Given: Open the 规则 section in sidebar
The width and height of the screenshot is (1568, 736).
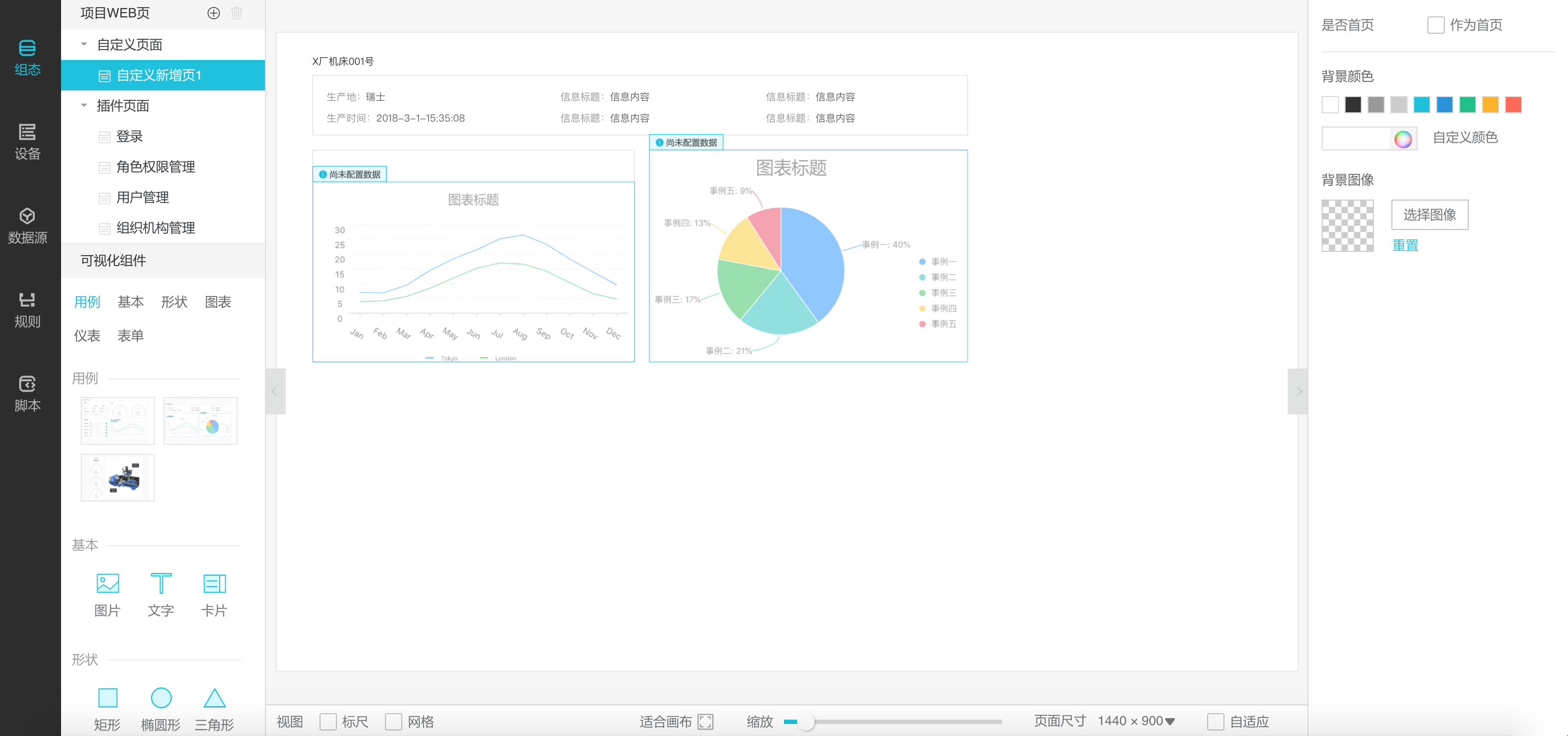Looking at the screenshot, I should (x=27, y=309).
